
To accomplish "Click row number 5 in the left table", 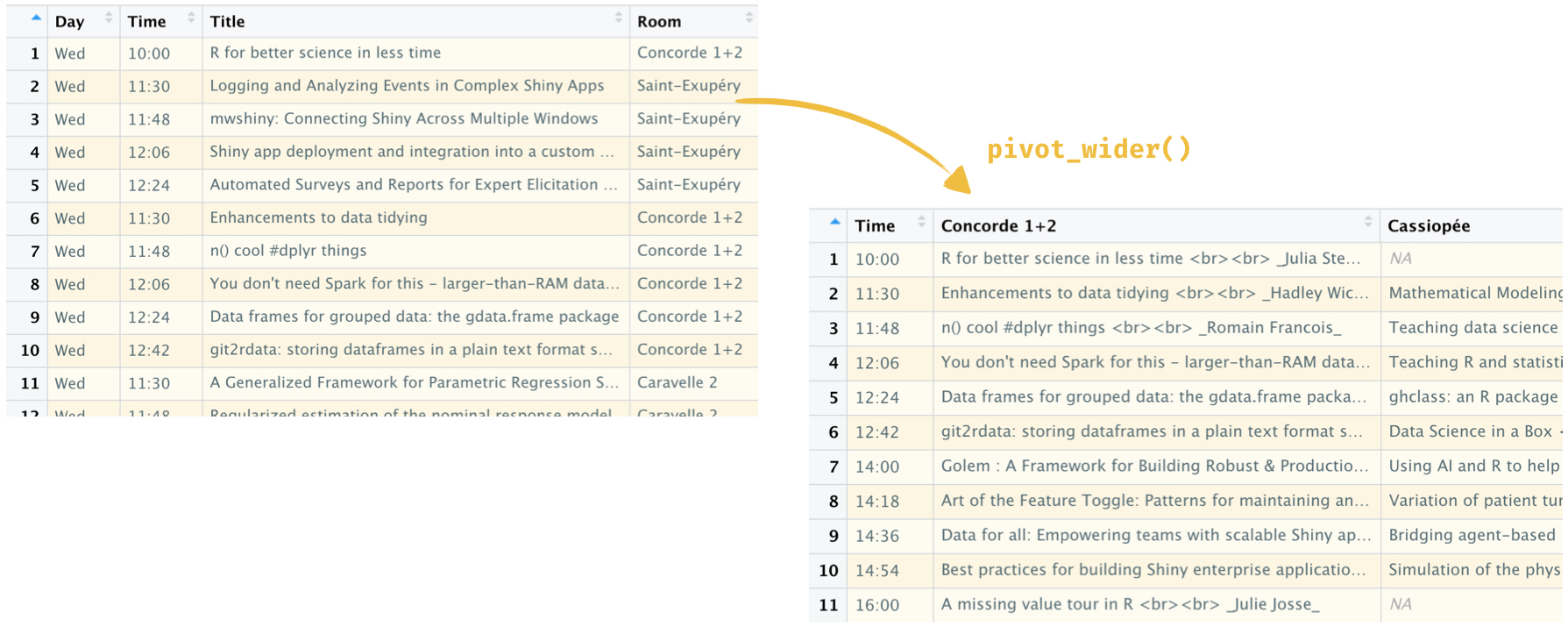I will click(34, 185).
